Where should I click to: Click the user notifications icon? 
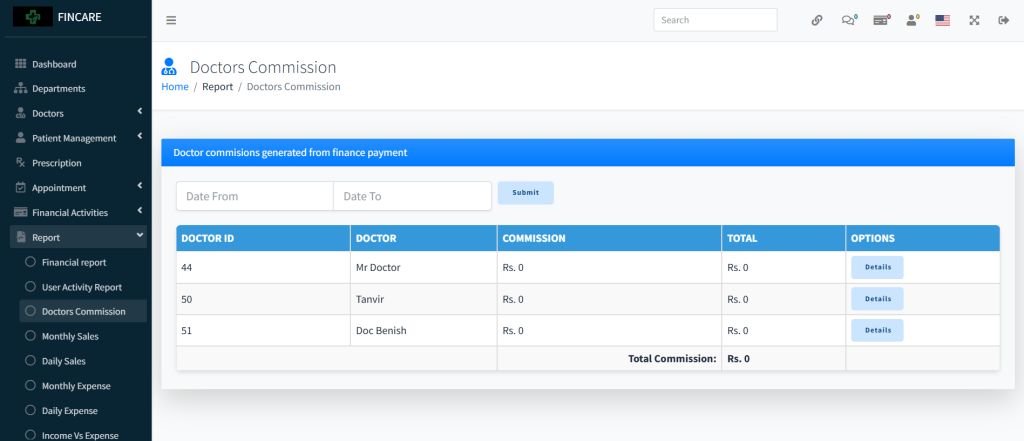911,20
